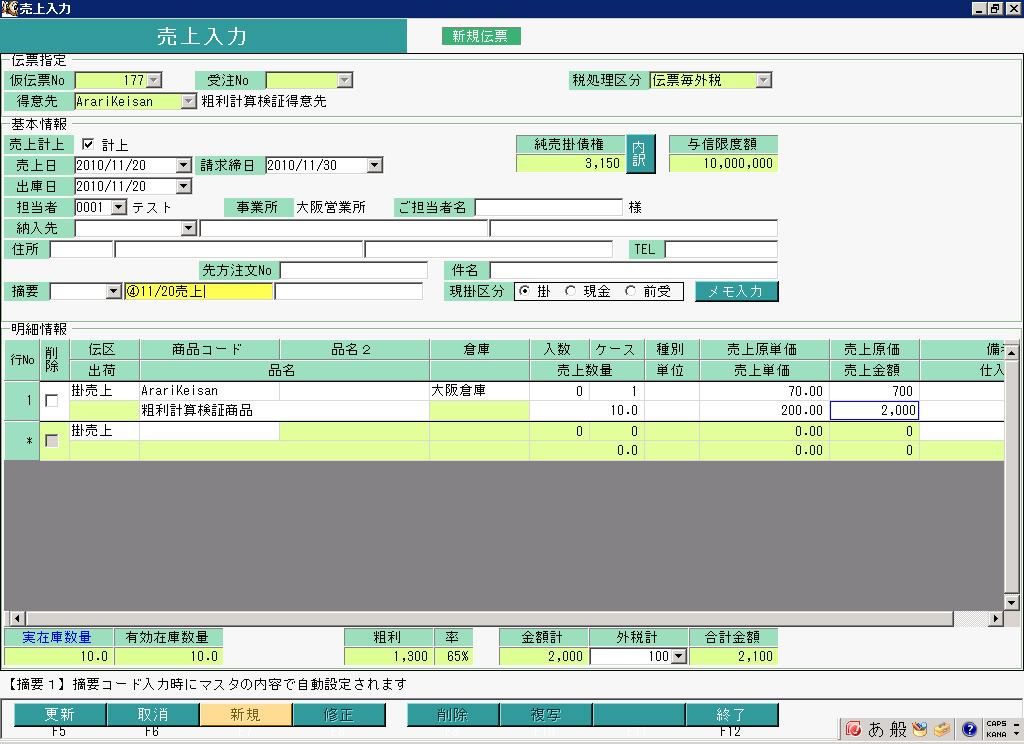Image resolution: width=1024 pixels, height=744 pixels.
Task: Click the 終了 F12 button
Action: pyautogui.click(x=731, y=715)
